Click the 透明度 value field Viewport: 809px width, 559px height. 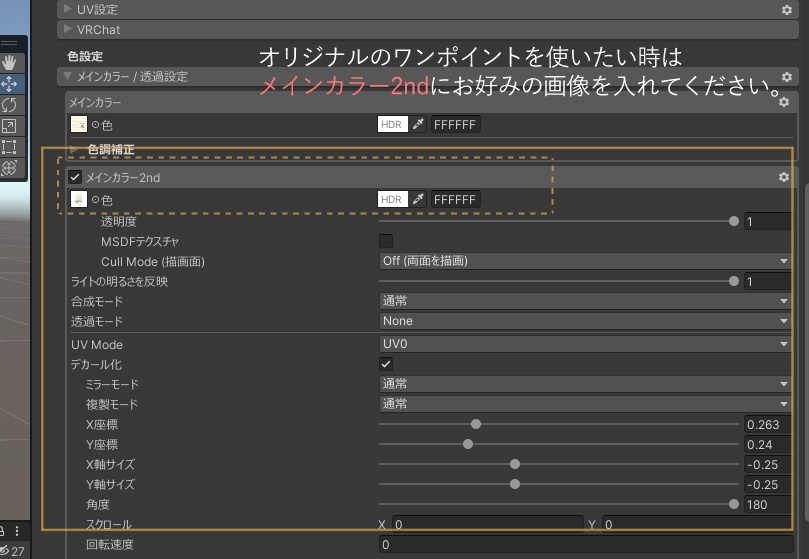[x=767, y=221]
